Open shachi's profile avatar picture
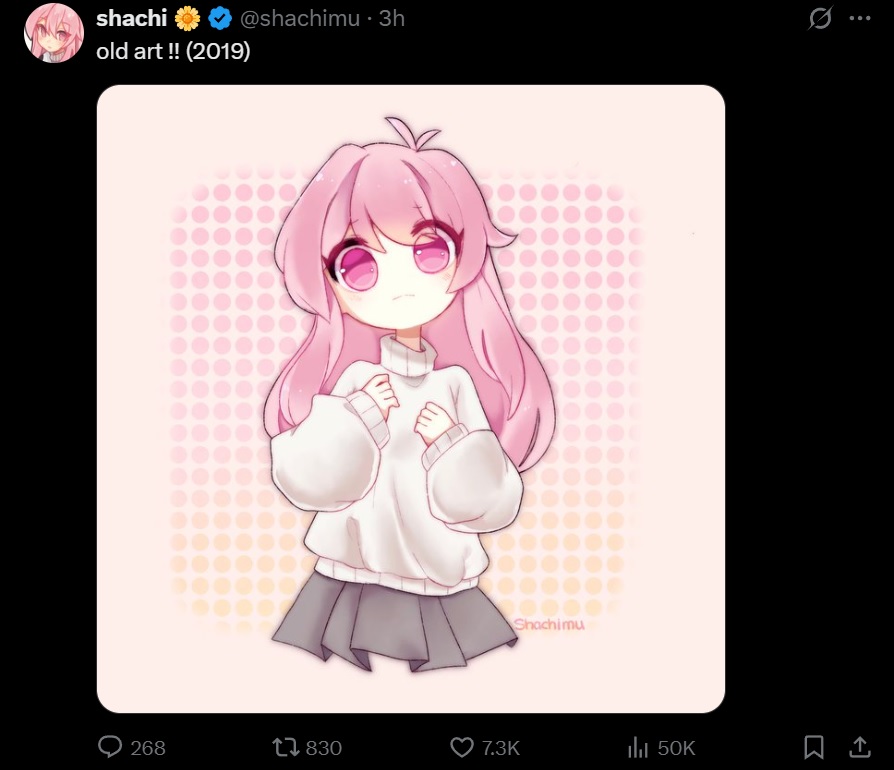Image resolution: width=894 pixels, height=770 pixels. point(54,32)
